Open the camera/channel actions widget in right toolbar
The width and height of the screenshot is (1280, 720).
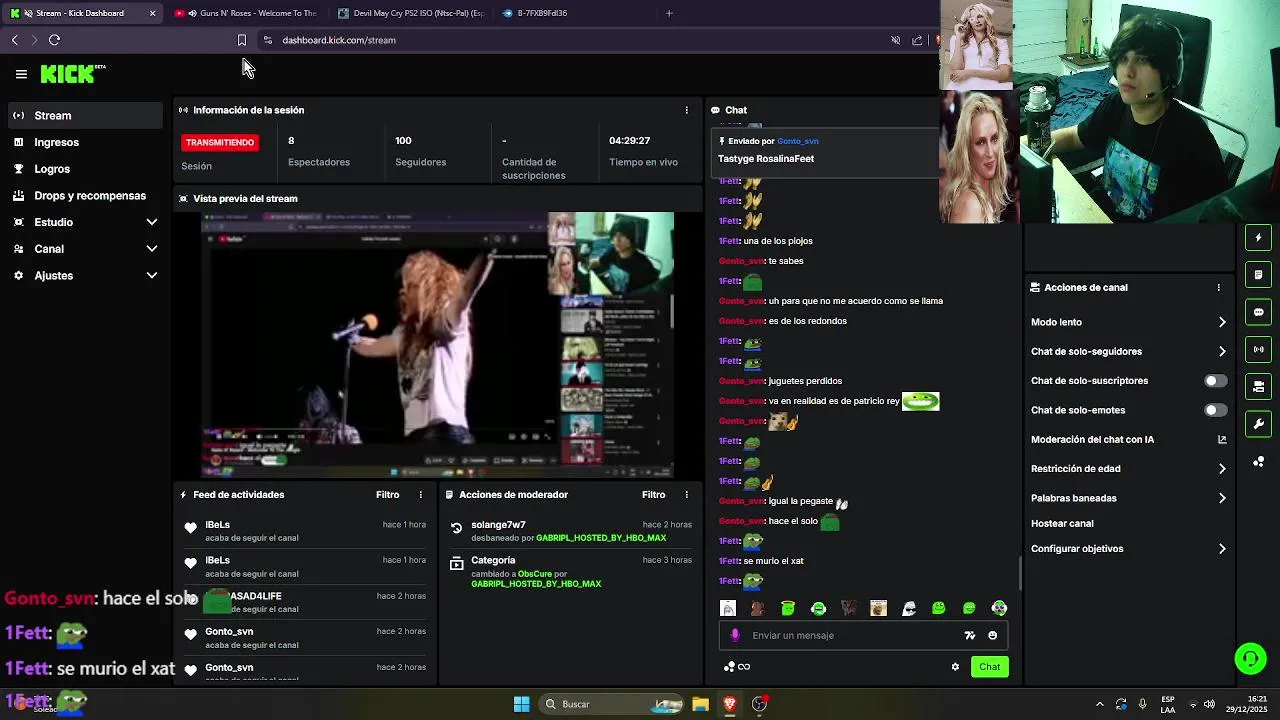click(1258, 386)
